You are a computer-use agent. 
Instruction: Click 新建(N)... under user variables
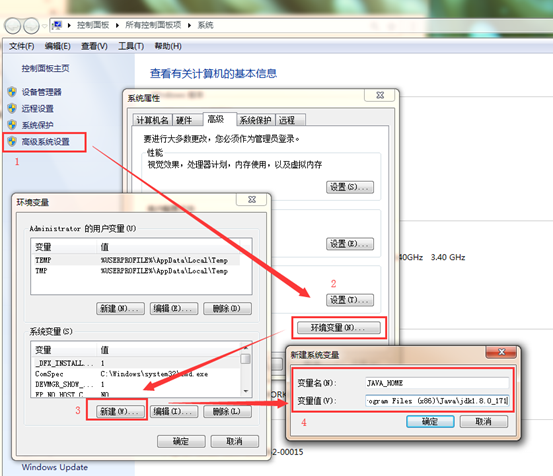tap(120, 309)
